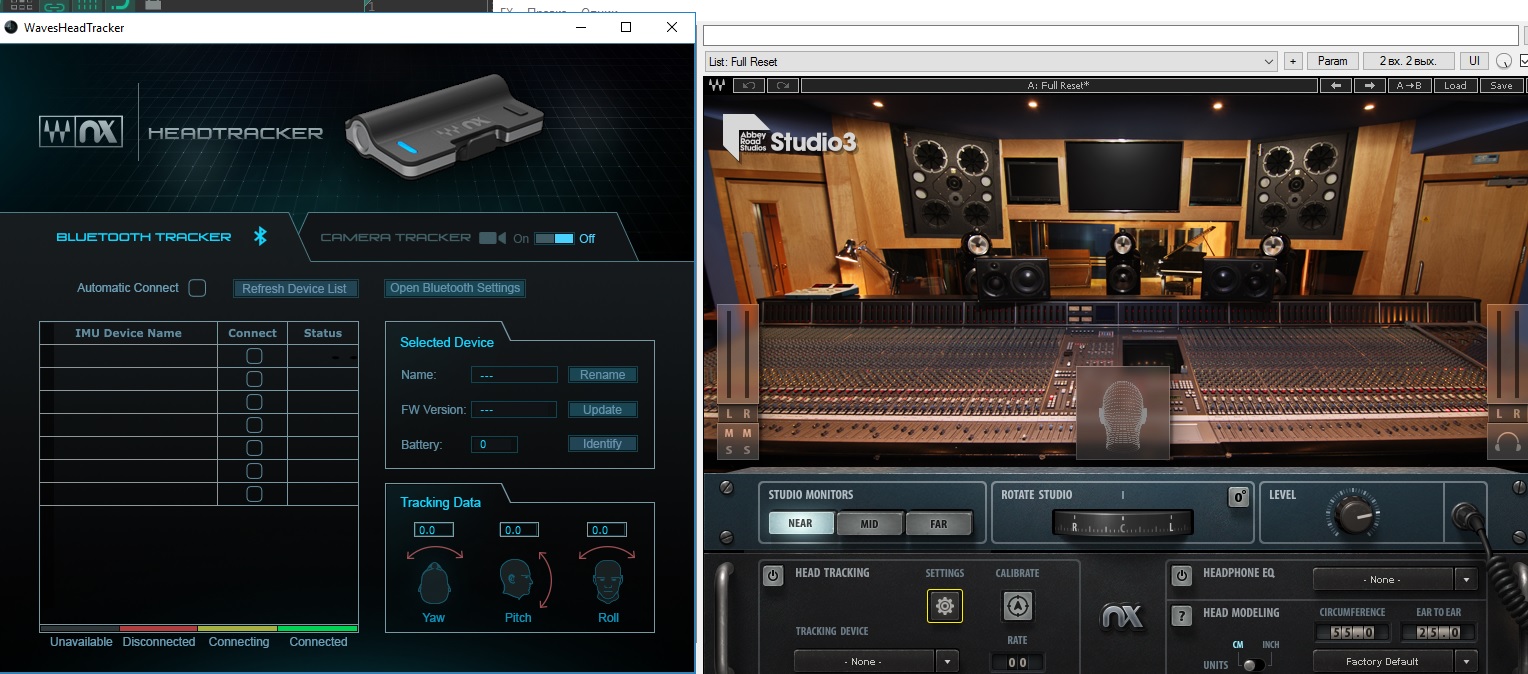1528x674 pixels.
Task: Open head tracking Settings gear in Studio3
Action: click(945, 605)
